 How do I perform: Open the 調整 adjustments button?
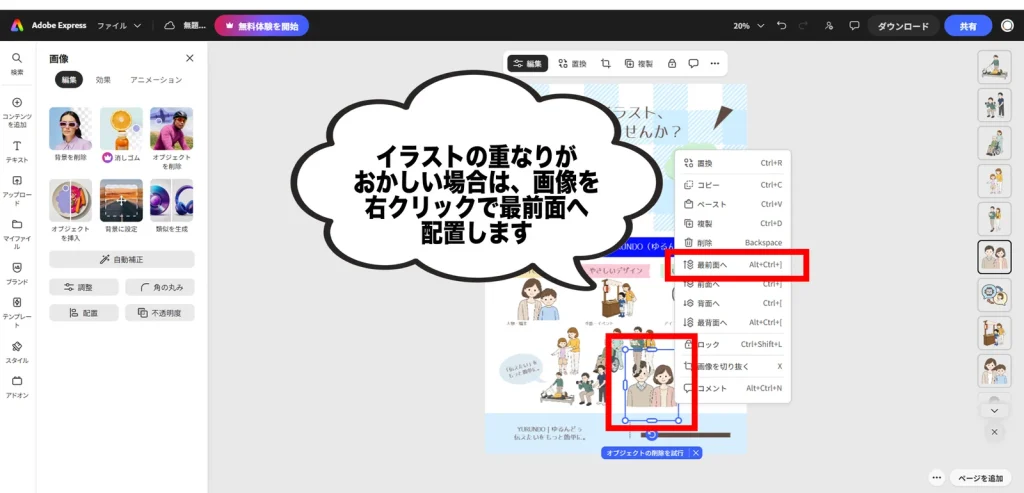pos(84,287)
